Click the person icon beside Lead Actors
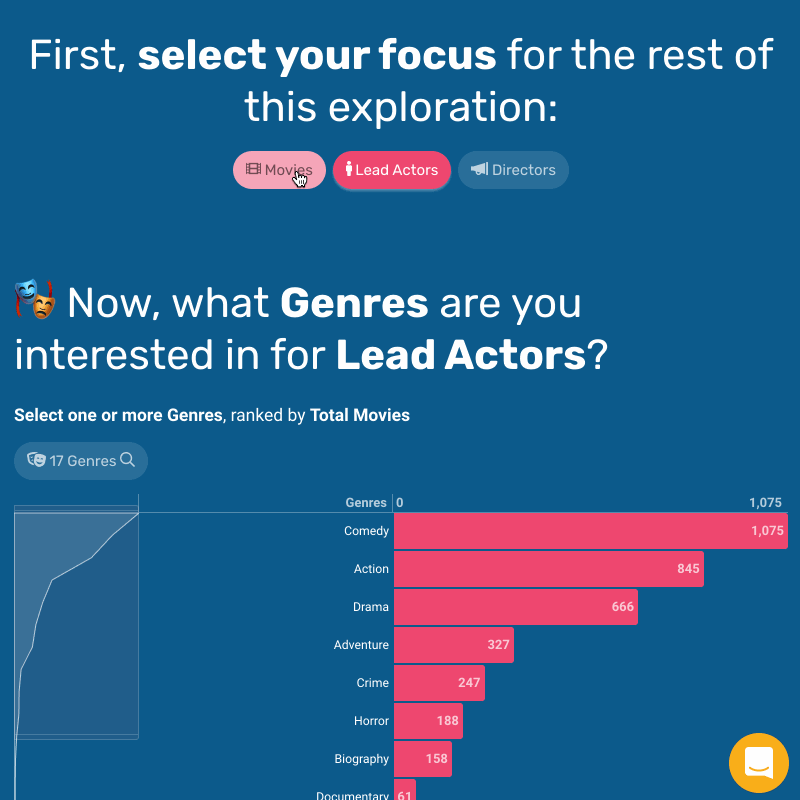Image resolution: width=800 pixels, height=800 pixels. (349, 170)
